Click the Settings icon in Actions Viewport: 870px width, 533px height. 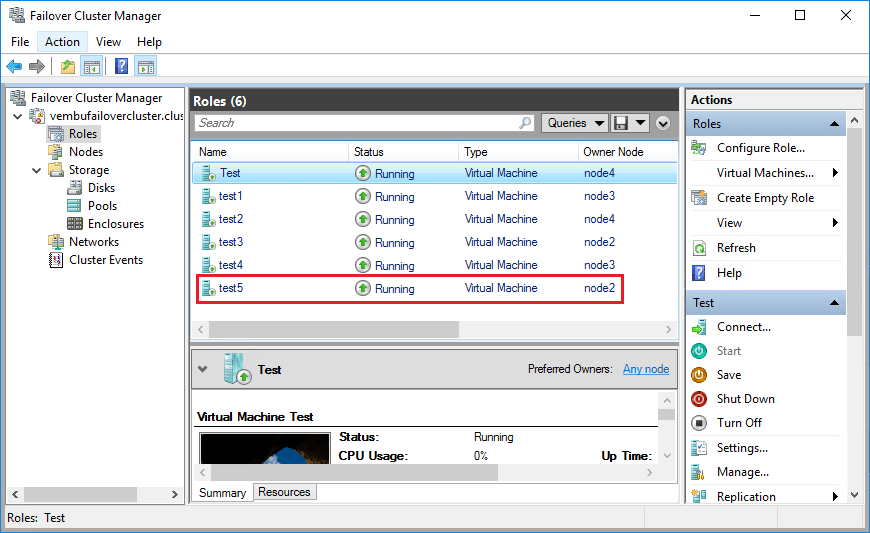(699, 448)
